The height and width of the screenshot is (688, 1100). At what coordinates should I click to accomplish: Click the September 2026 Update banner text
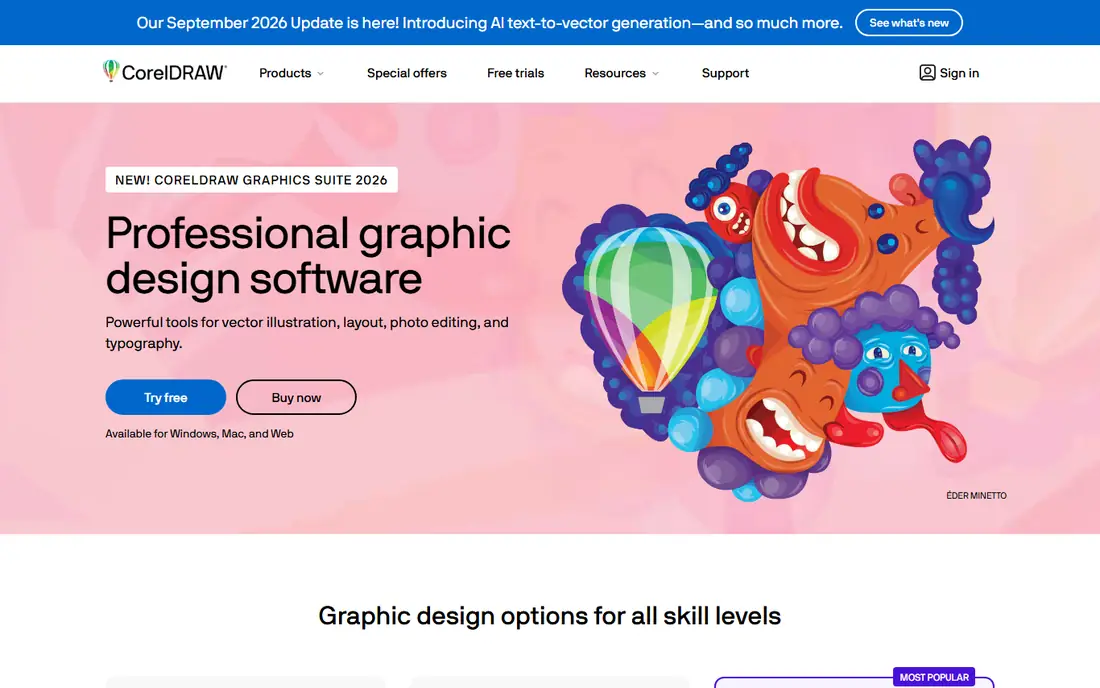(x=489, y=22)
